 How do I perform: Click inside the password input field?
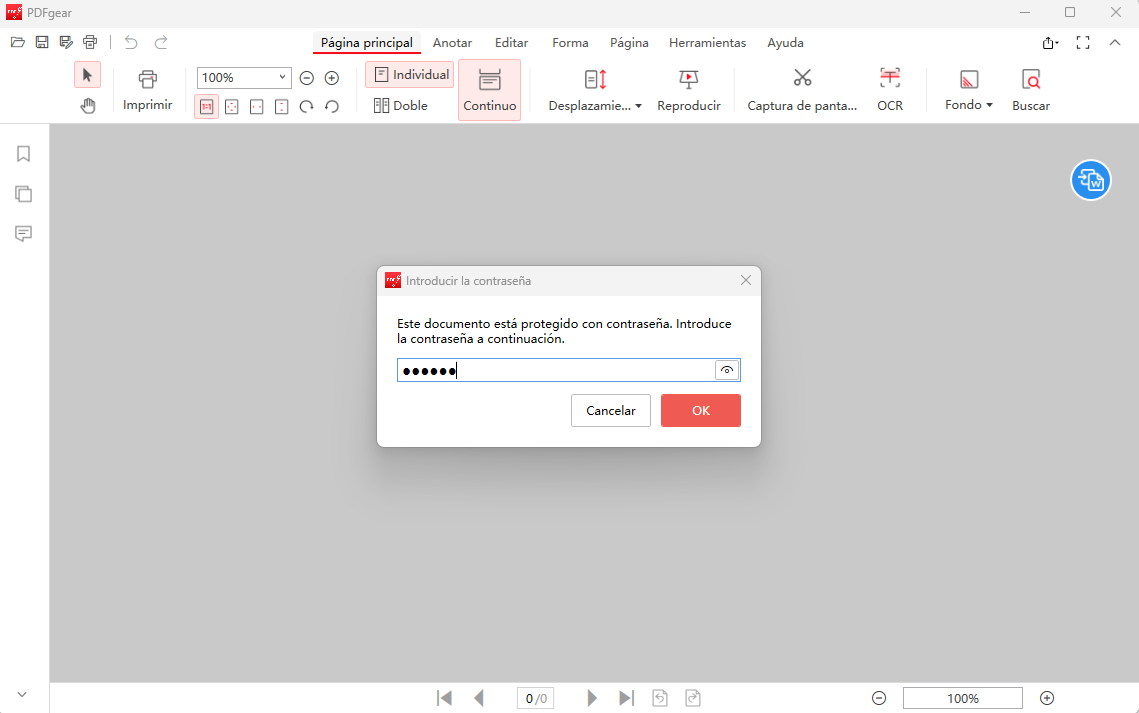click(560, 370)
